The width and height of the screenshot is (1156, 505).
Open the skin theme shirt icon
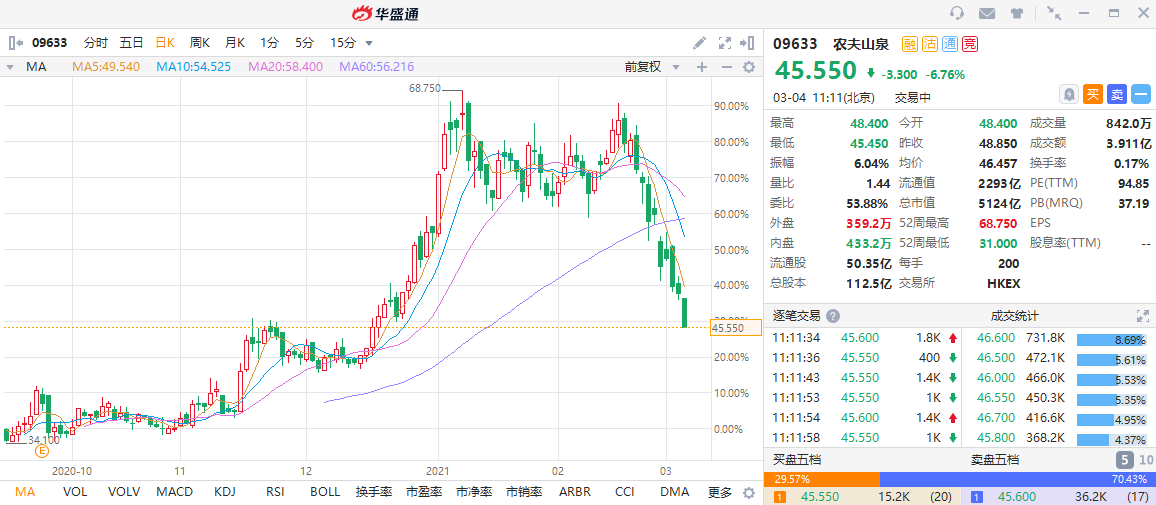point(1017,13)
